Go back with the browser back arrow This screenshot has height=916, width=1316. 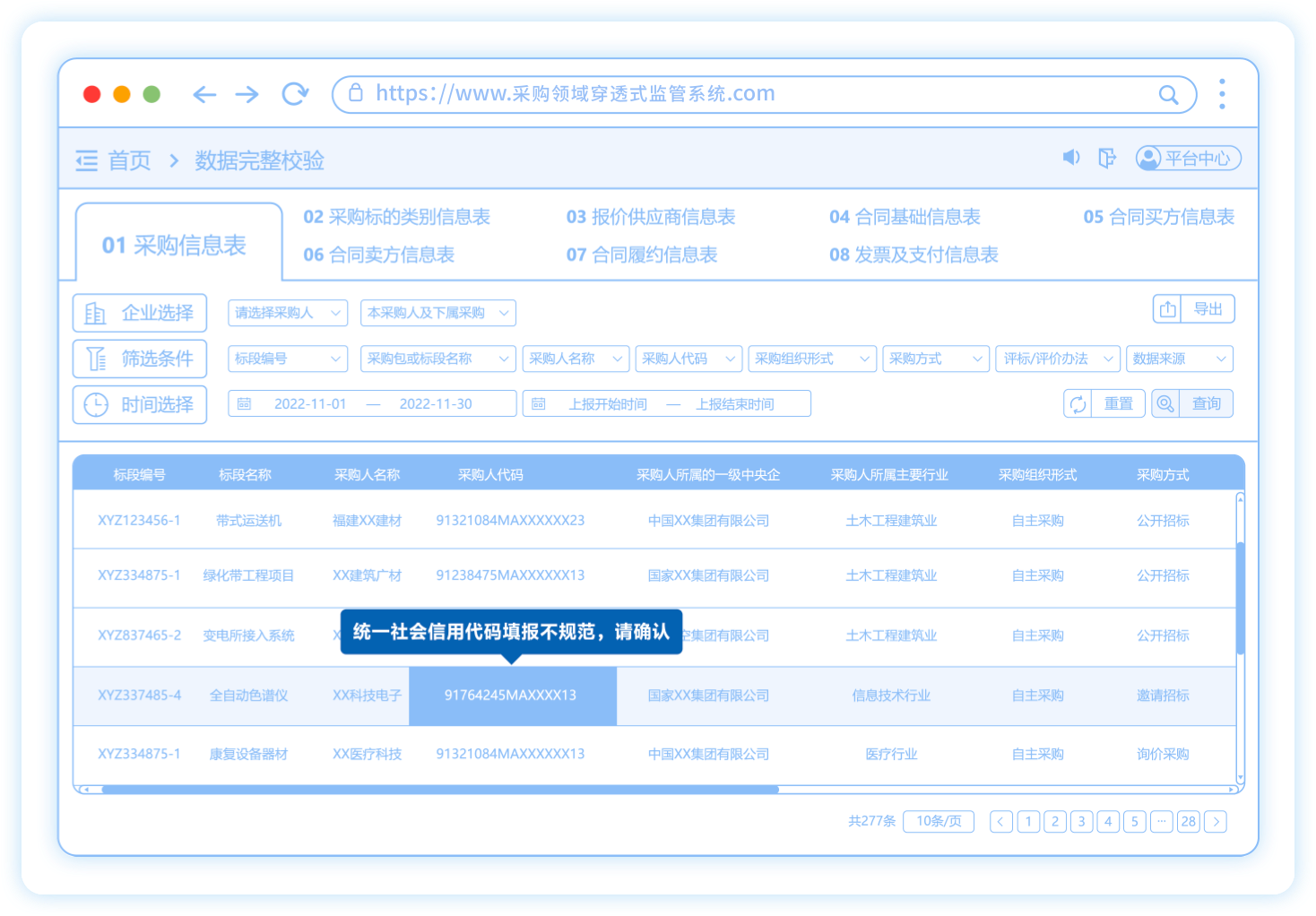click(x=204, y=94)
